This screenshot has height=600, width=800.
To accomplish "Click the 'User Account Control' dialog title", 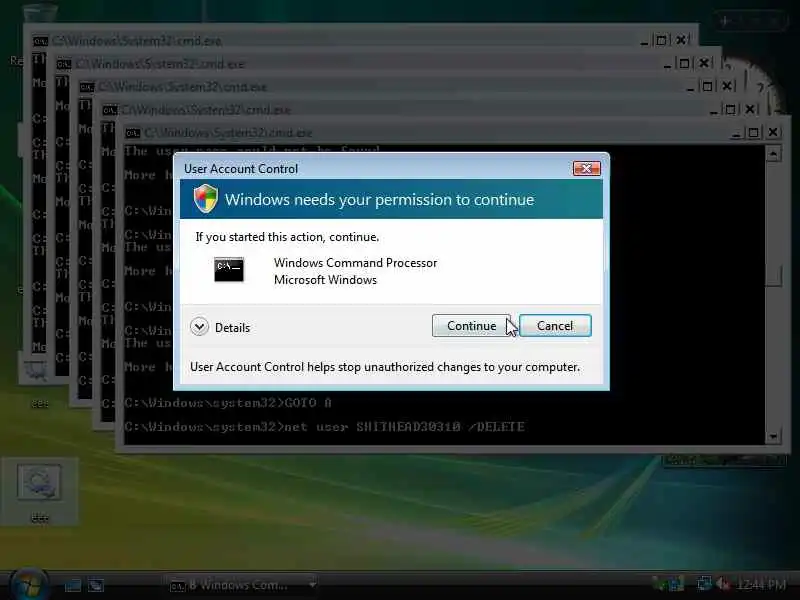I will coord(241,169).
